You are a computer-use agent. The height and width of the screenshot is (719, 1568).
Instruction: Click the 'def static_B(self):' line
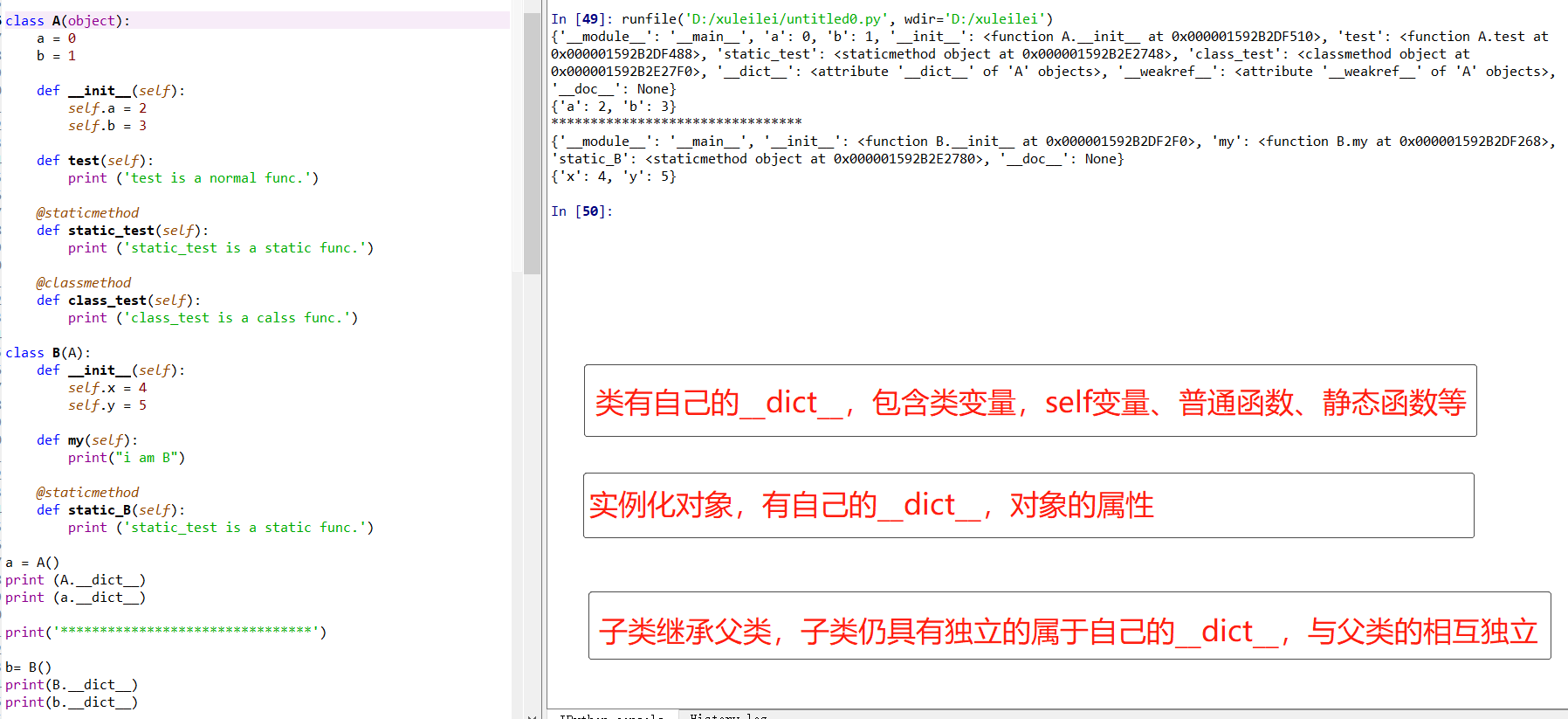pos(111,510)
